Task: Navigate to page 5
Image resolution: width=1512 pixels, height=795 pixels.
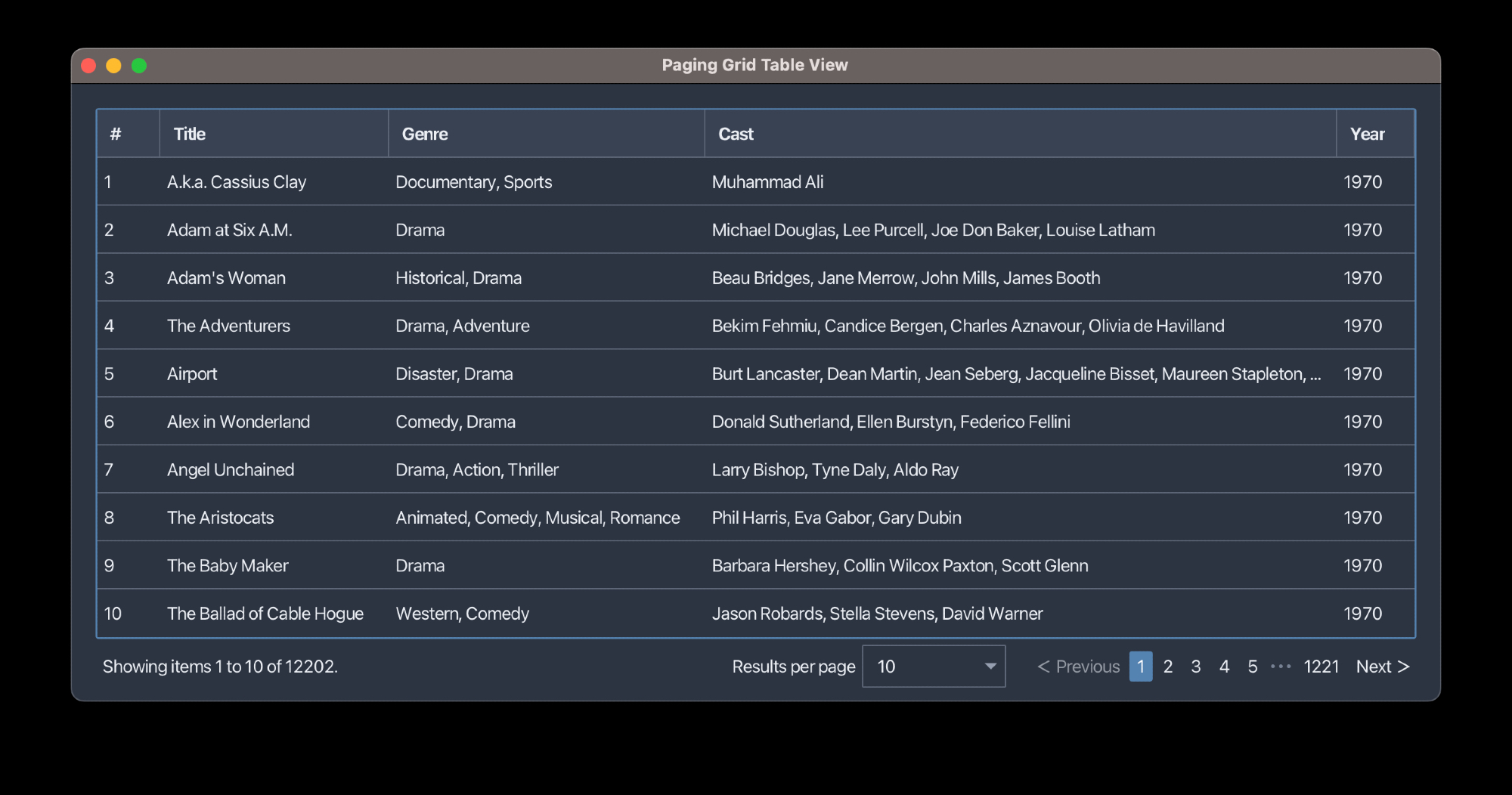Action: [x=1253, y=666]
